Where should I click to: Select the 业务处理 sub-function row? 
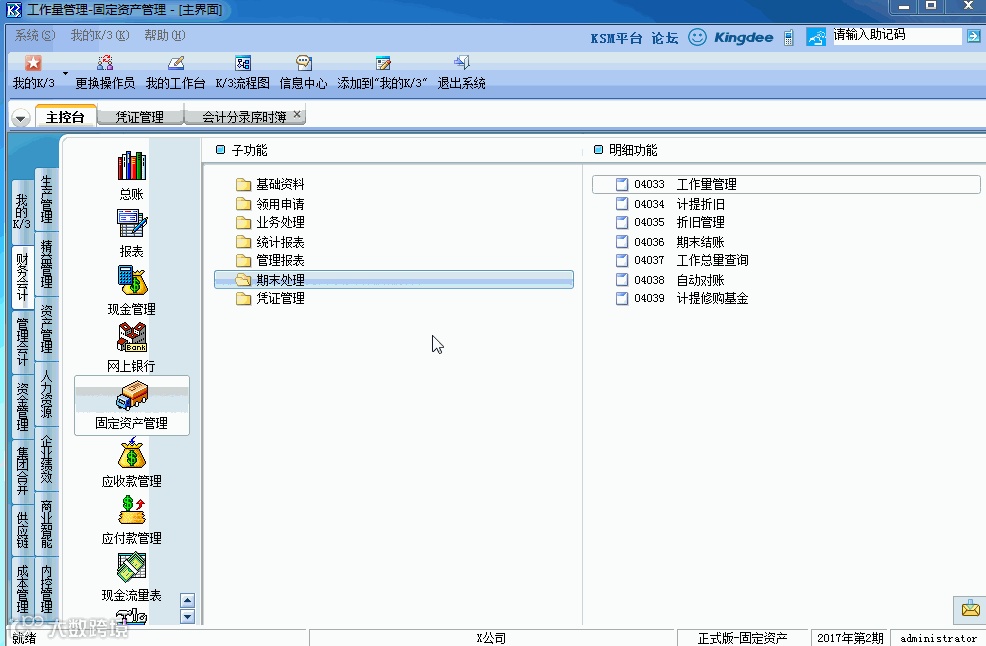[x=394, y=223]
